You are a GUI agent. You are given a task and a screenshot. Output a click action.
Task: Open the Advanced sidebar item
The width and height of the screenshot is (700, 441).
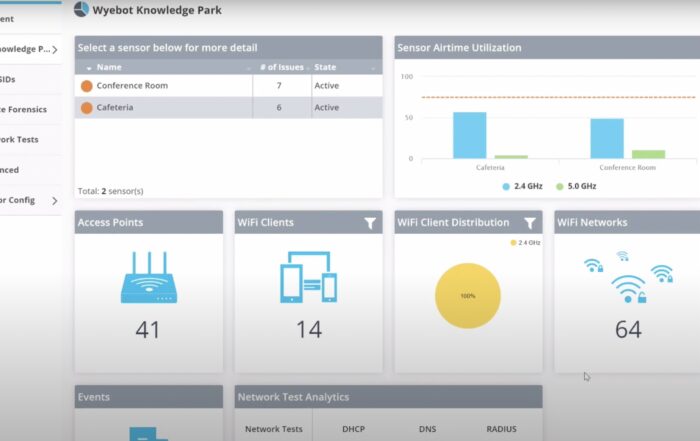9,170
